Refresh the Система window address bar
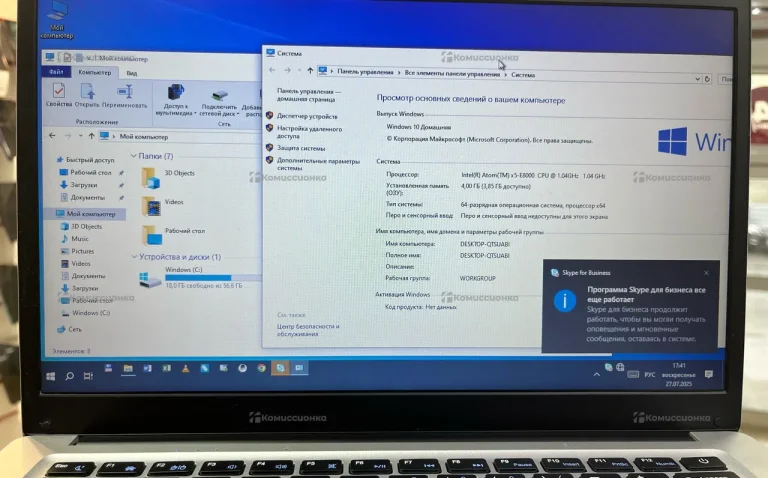768x478 pixels. pyautogui.click(x=707, y=78)
